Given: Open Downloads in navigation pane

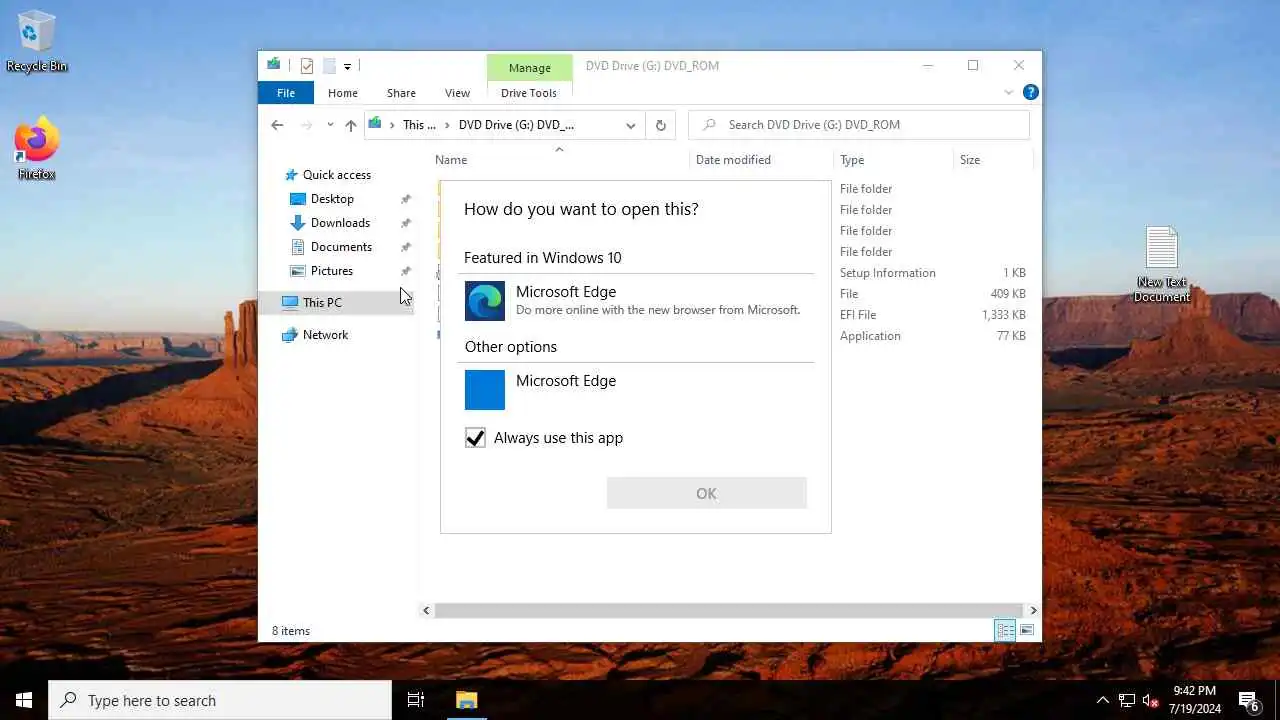Looking at the screenshot, I should (340, 223).
